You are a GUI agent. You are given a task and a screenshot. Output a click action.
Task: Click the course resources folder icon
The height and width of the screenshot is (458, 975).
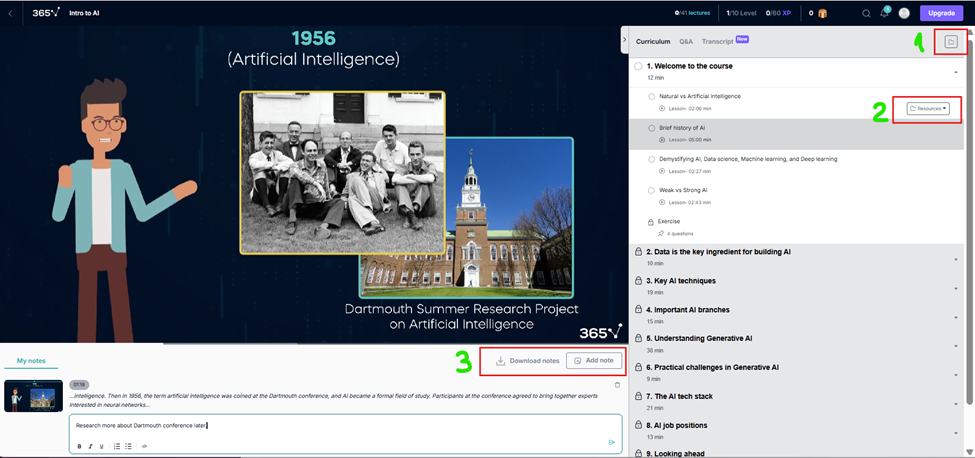point(951,42)
